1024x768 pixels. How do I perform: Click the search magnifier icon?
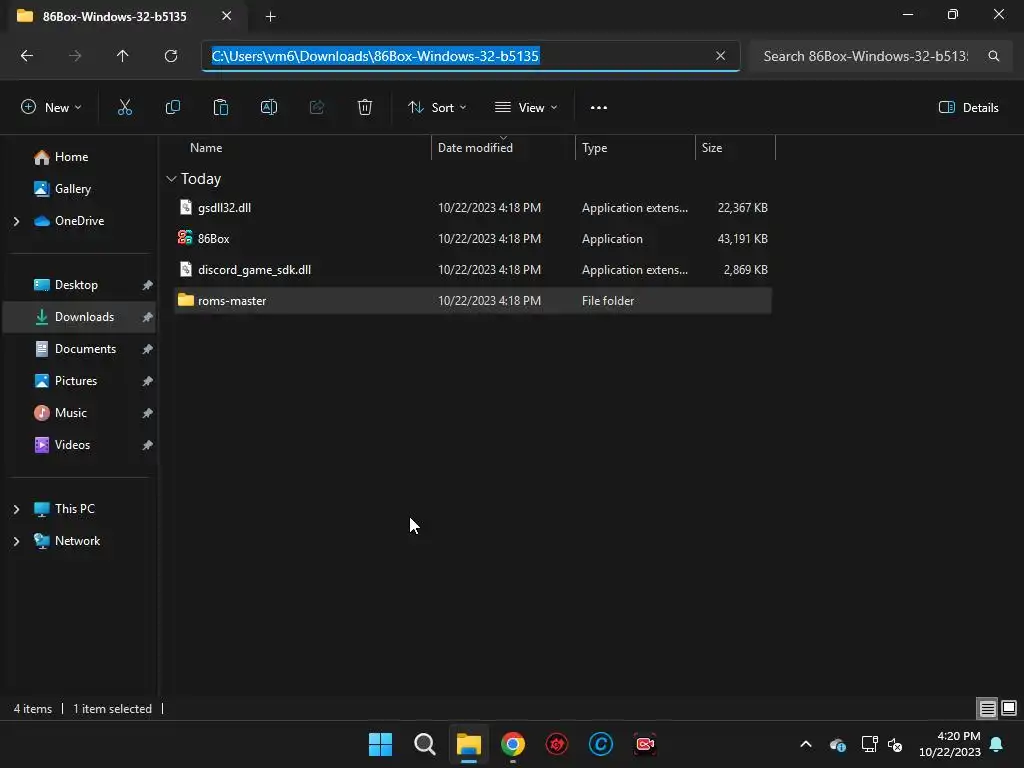[993, 56]
